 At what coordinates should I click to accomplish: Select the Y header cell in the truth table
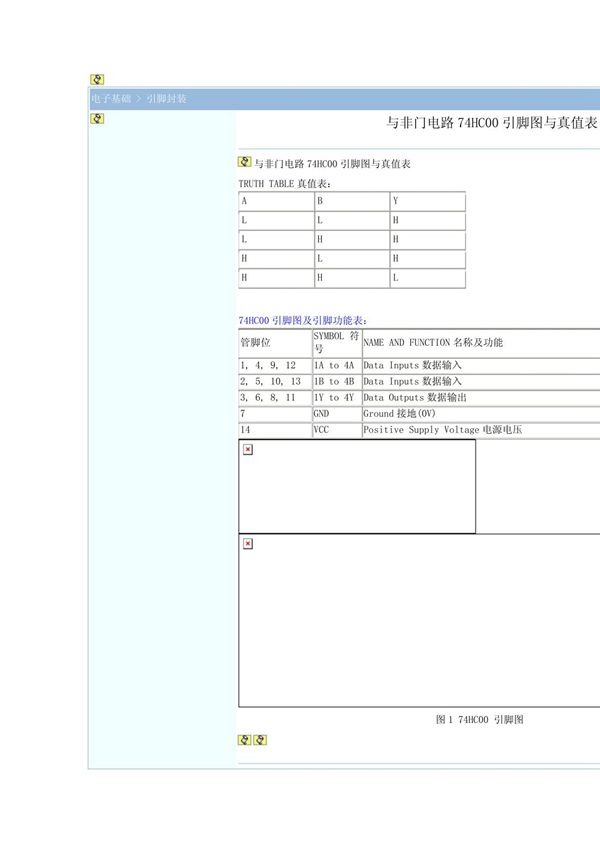pos(428,201)
